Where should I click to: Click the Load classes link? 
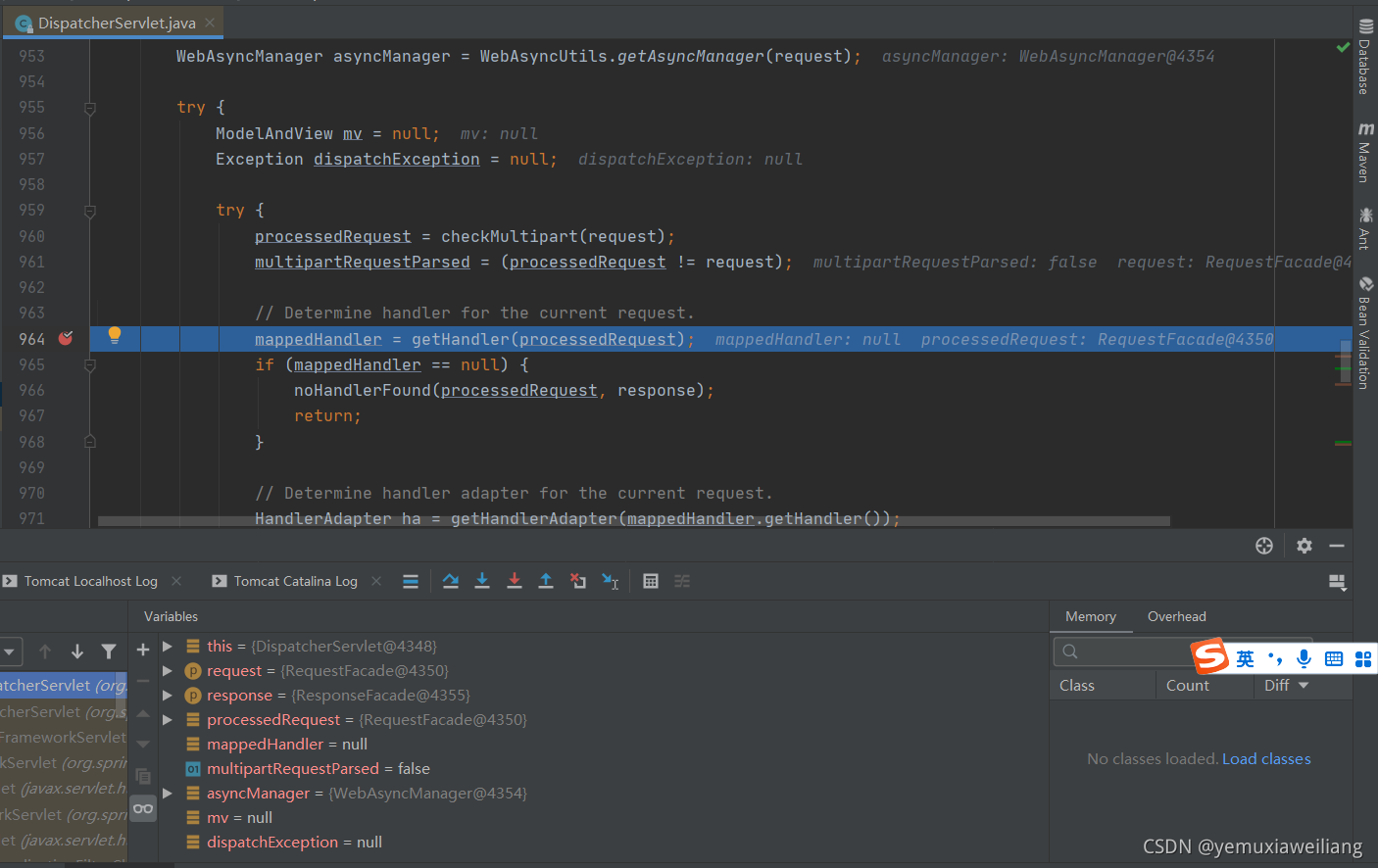[1266, 758]
